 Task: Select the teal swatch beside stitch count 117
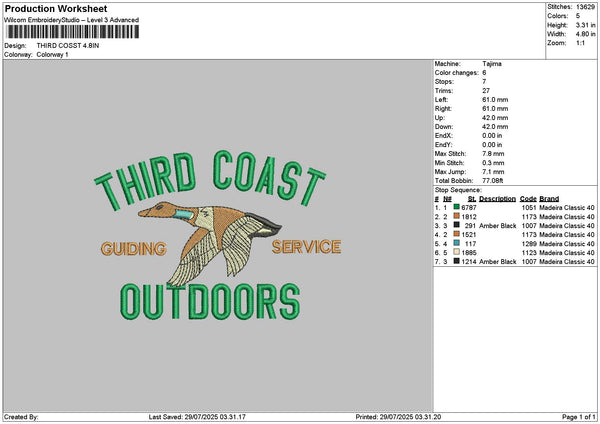457,243
